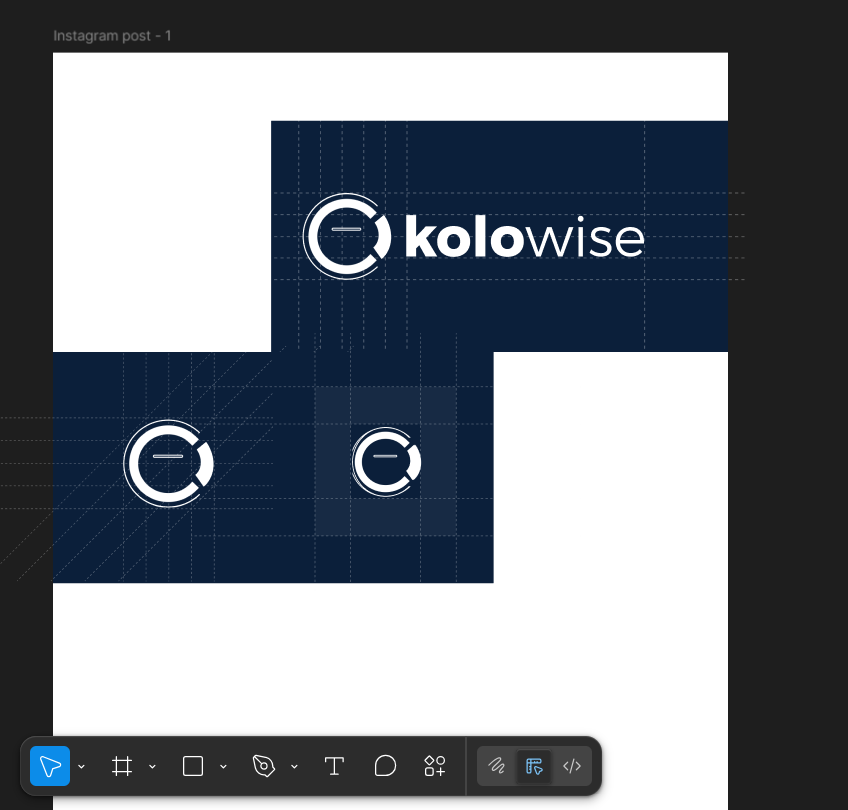Select the lower-left circular logo mark
Viewport: 848px width, 810px height.
169,463
